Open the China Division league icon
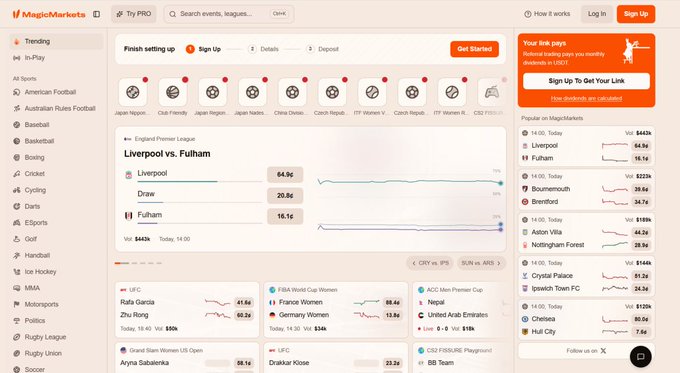The width and height of the screenshot is (680, 373). [292, 92]
